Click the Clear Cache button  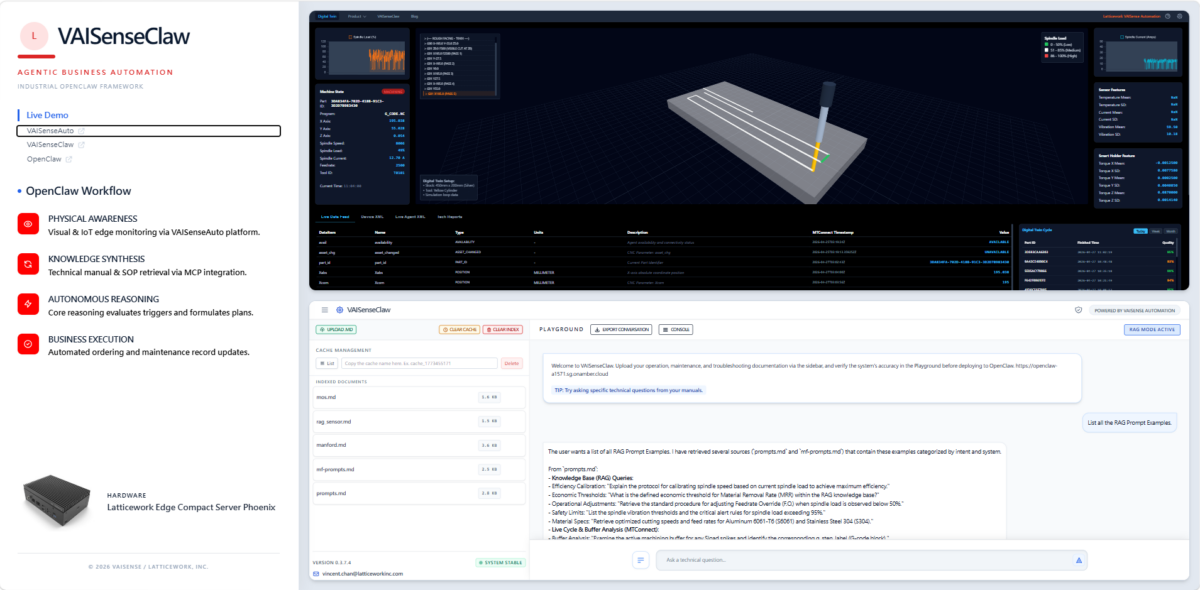(x=458, y=329)
